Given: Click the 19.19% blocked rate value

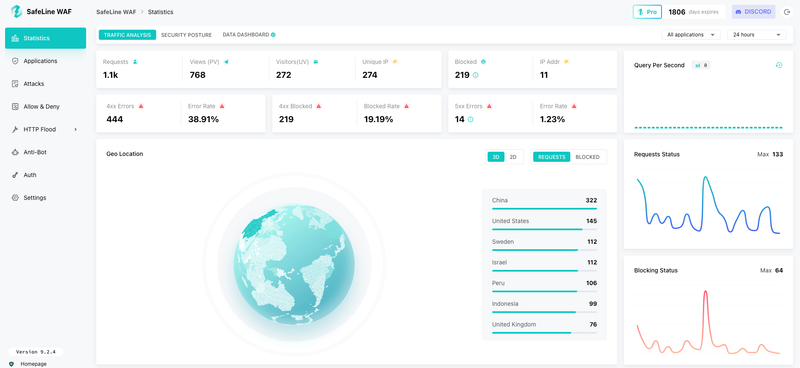Looking at the screenshot, I should (x=379, y=119).
